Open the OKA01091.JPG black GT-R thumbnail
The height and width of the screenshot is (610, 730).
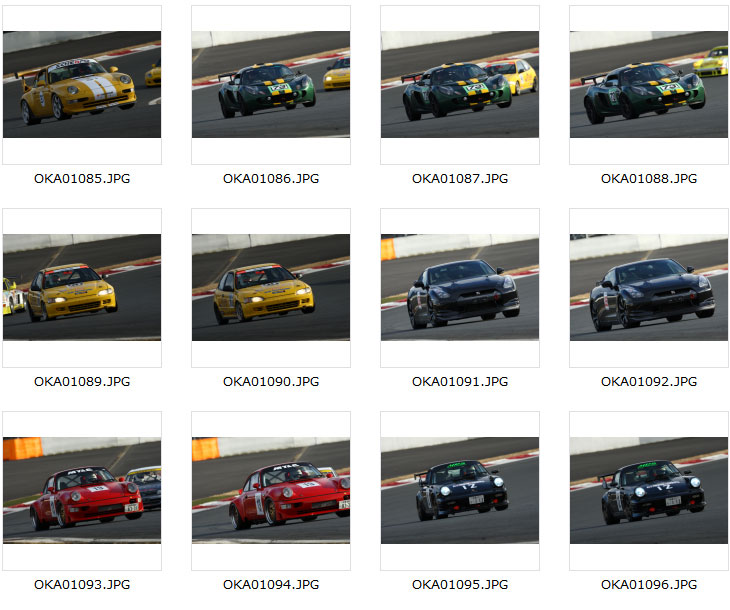point(460,287)
